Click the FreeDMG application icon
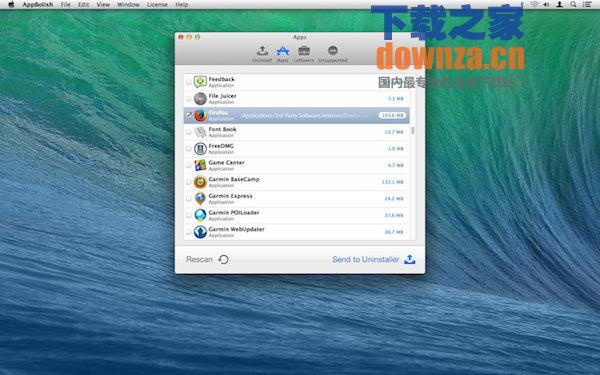 [x=200, y=148]
